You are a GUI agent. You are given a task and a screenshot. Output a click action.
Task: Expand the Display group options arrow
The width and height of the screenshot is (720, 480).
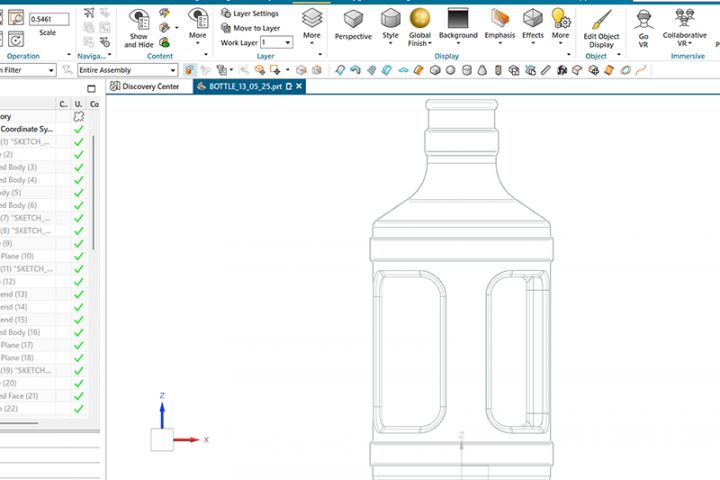[x=568, y=55]
